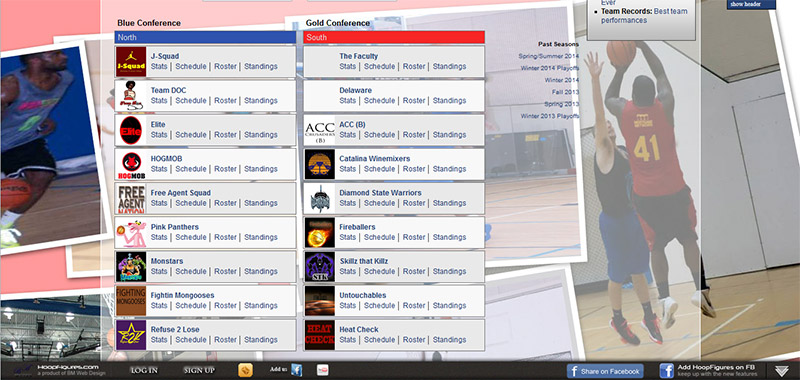800x380 pixels.
Task: Click LOG IN in the footer
Action: click(144, 371)
